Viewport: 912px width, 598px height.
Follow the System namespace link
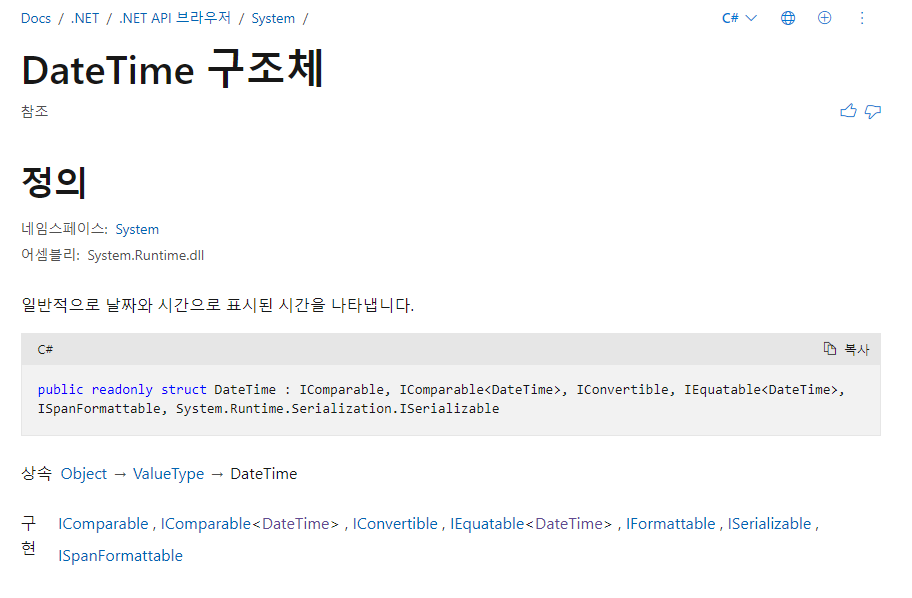click(137, 229)
